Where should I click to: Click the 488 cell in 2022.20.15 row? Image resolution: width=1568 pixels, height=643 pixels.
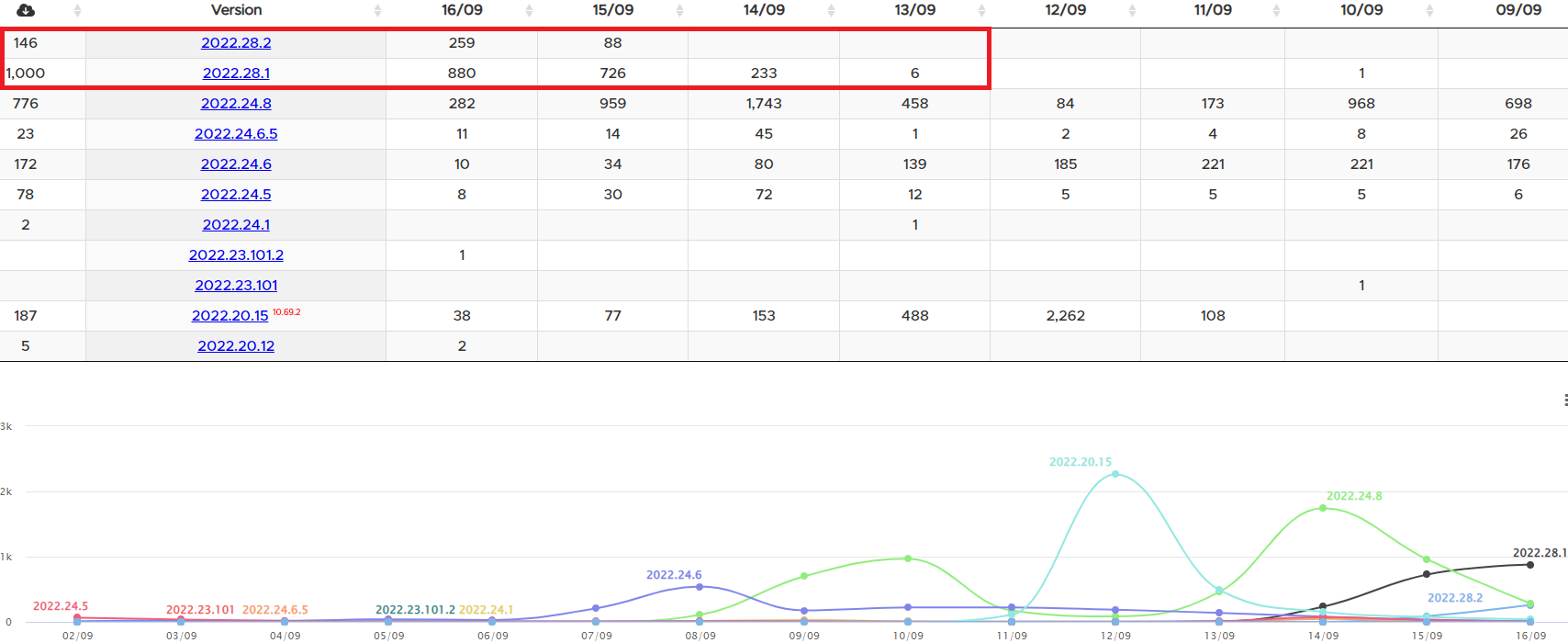pos(914,315)
